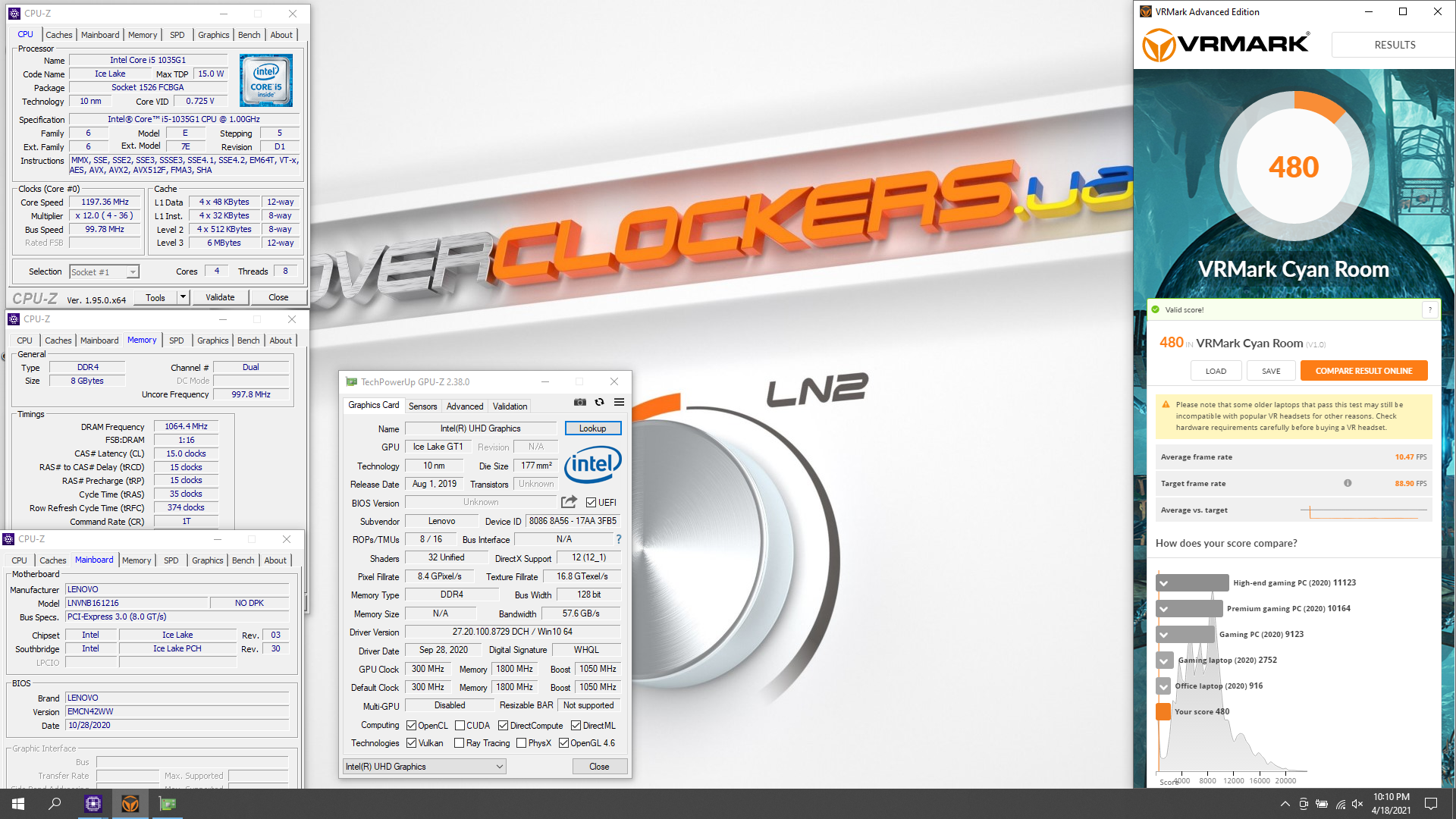
Task: Click Compare Result Online in VRMark
Action: coord(1363,371)
